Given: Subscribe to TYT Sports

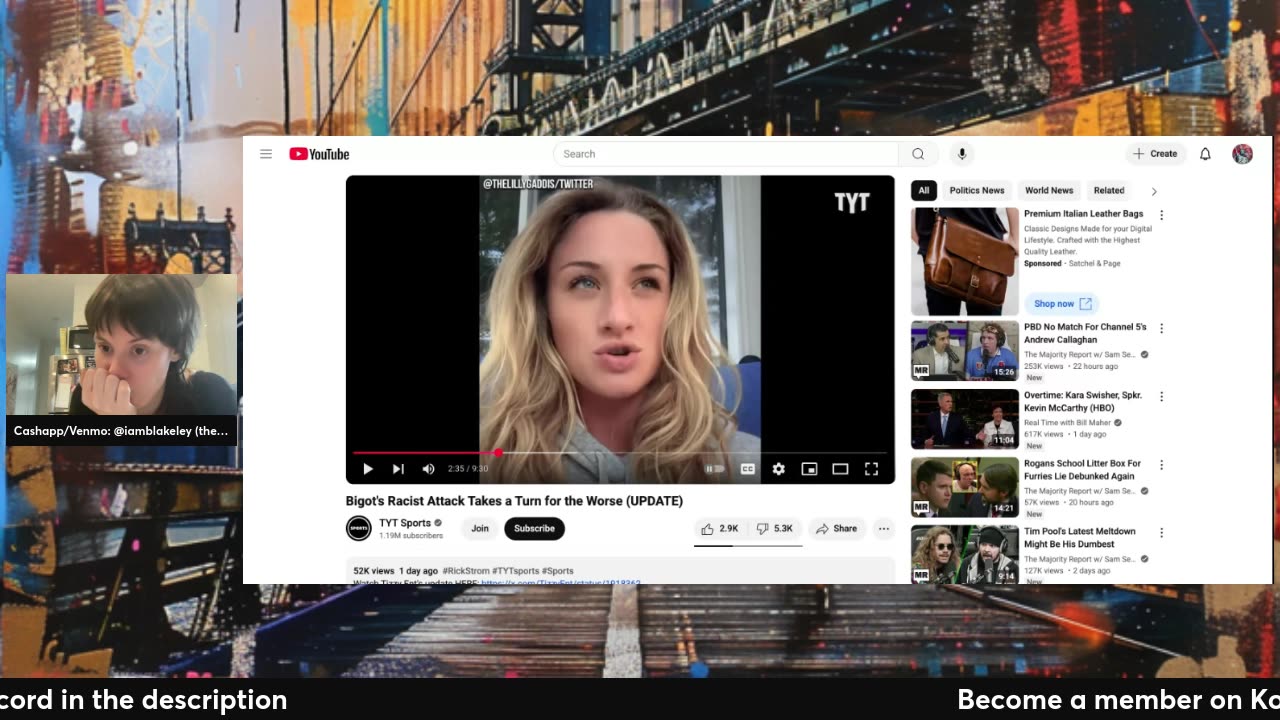Looking at the screenshot, I should [534, 529].
